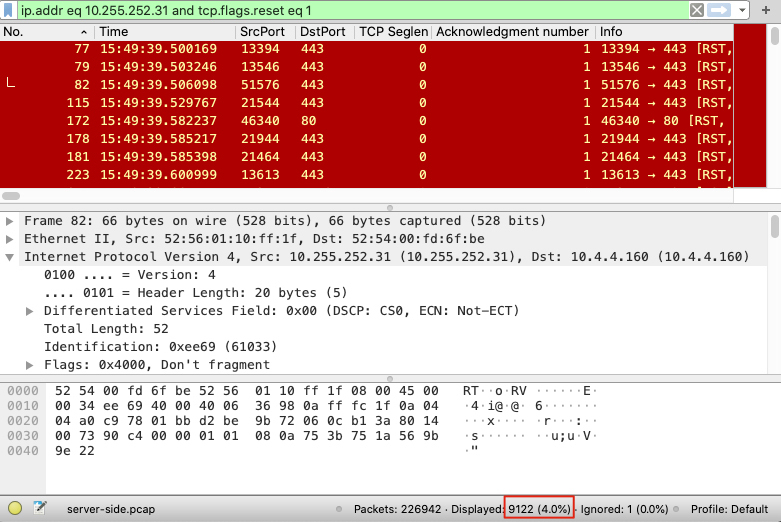Image resolution: width=781 pixels, height=522 pixels.
Task: Expand the Ethernet II section
Action: click(x=10, y=239)
